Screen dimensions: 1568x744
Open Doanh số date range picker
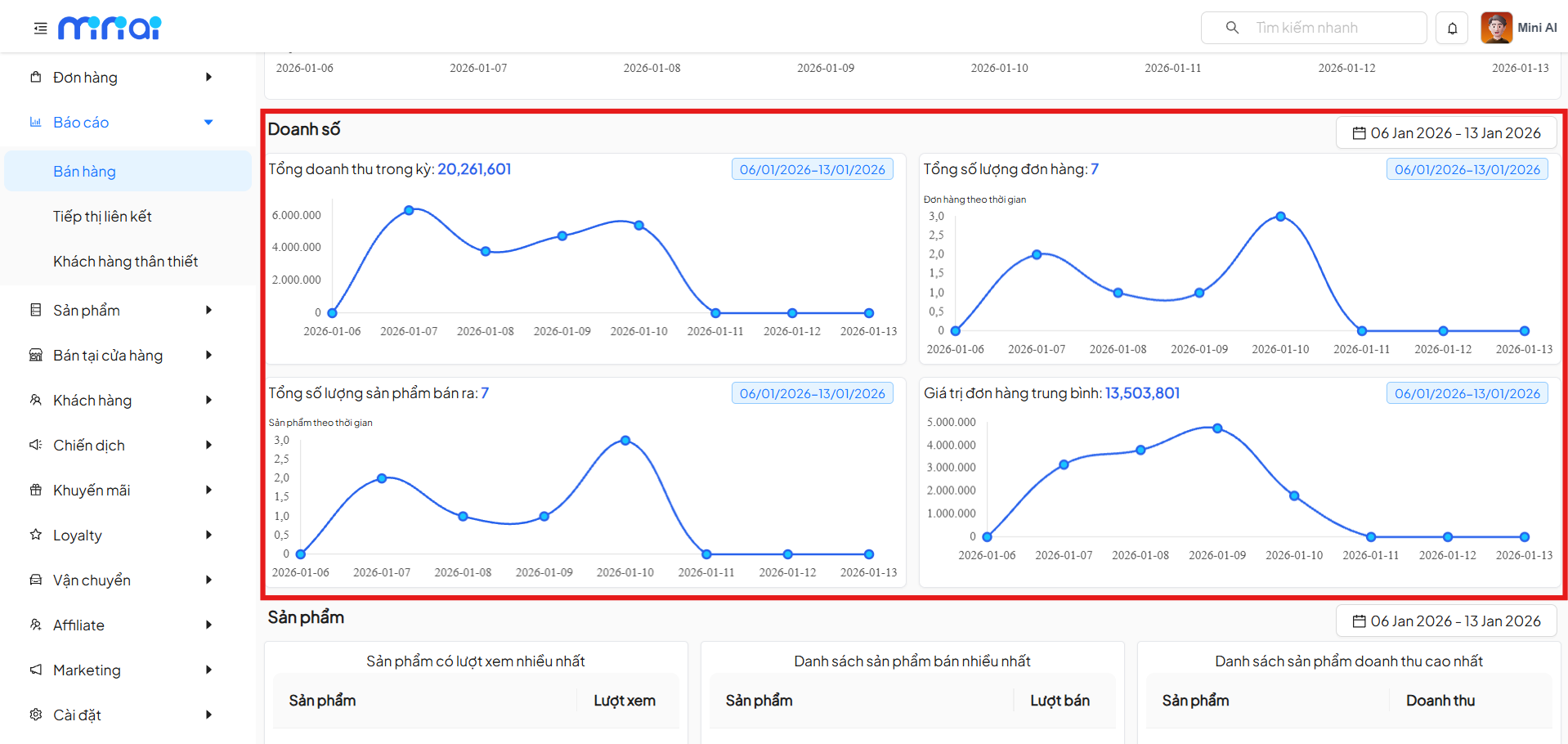click(x=1445, y=133)
